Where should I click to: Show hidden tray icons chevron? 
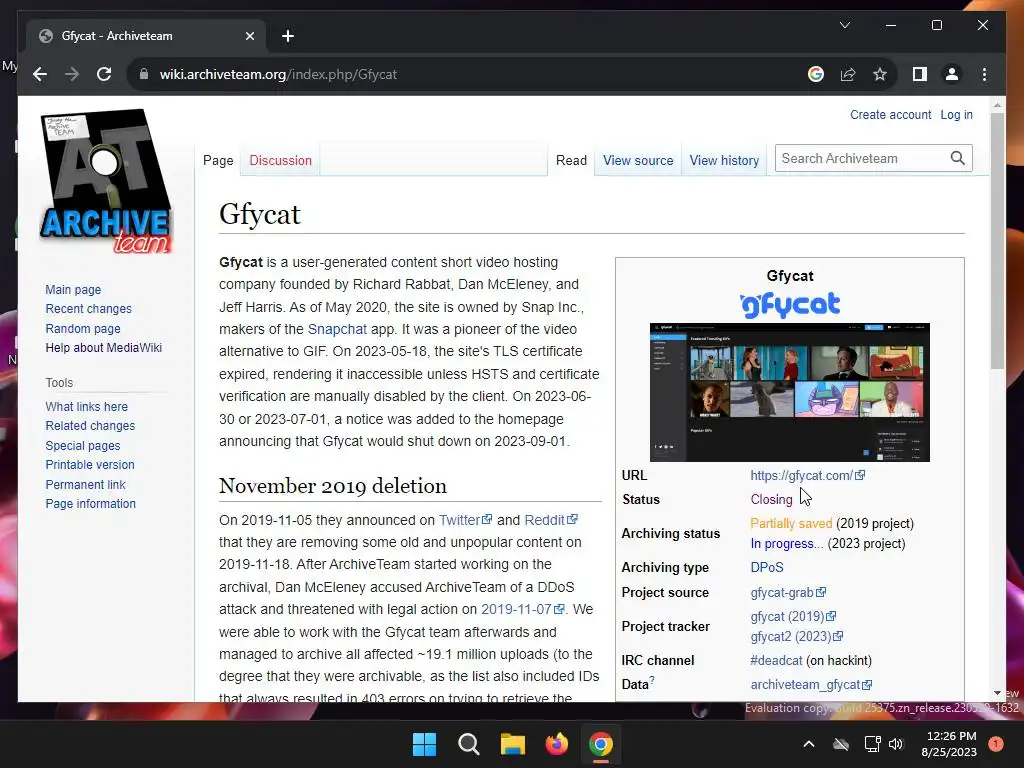pos(808,744)
